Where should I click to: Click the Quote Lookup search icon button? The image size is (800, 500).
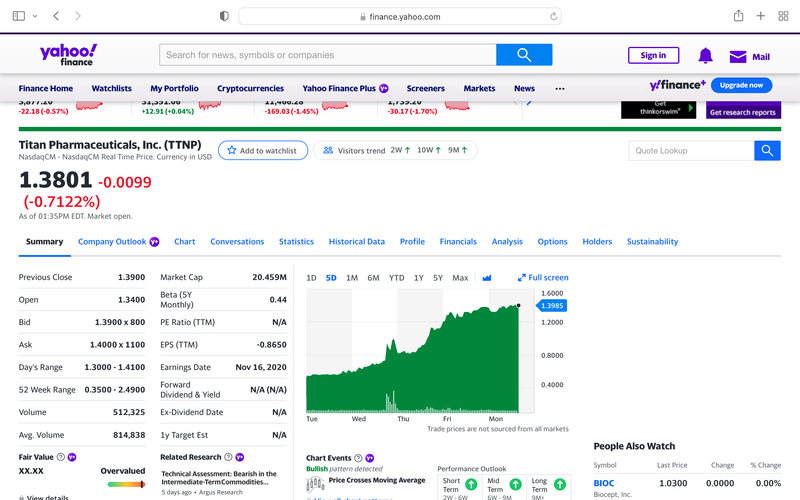pos(767,151)
